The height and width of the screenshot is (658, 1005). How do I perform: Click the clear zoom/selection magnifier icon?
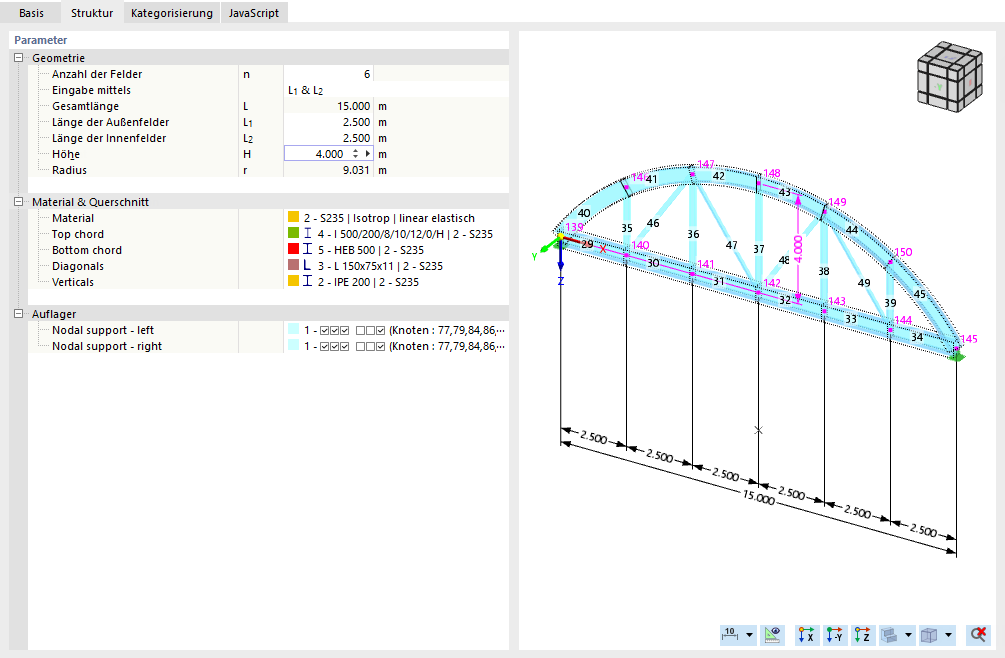click(978, 635)
